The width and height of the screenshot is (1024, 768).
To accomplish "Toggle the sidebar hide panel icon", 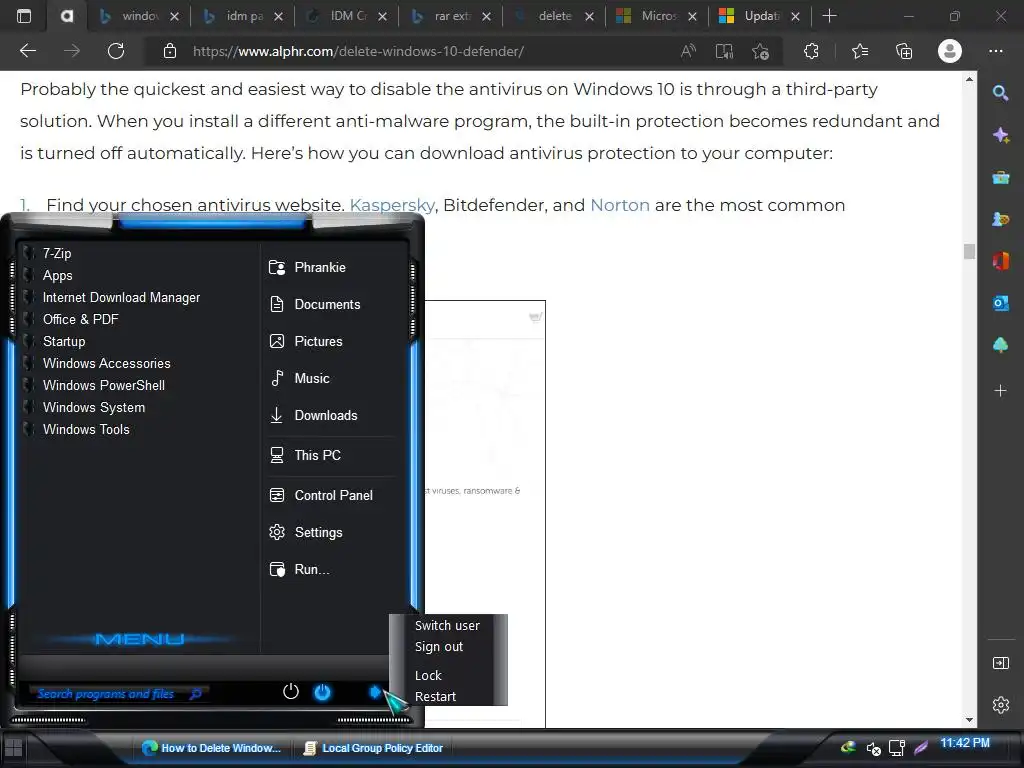I will [1000, 664].
